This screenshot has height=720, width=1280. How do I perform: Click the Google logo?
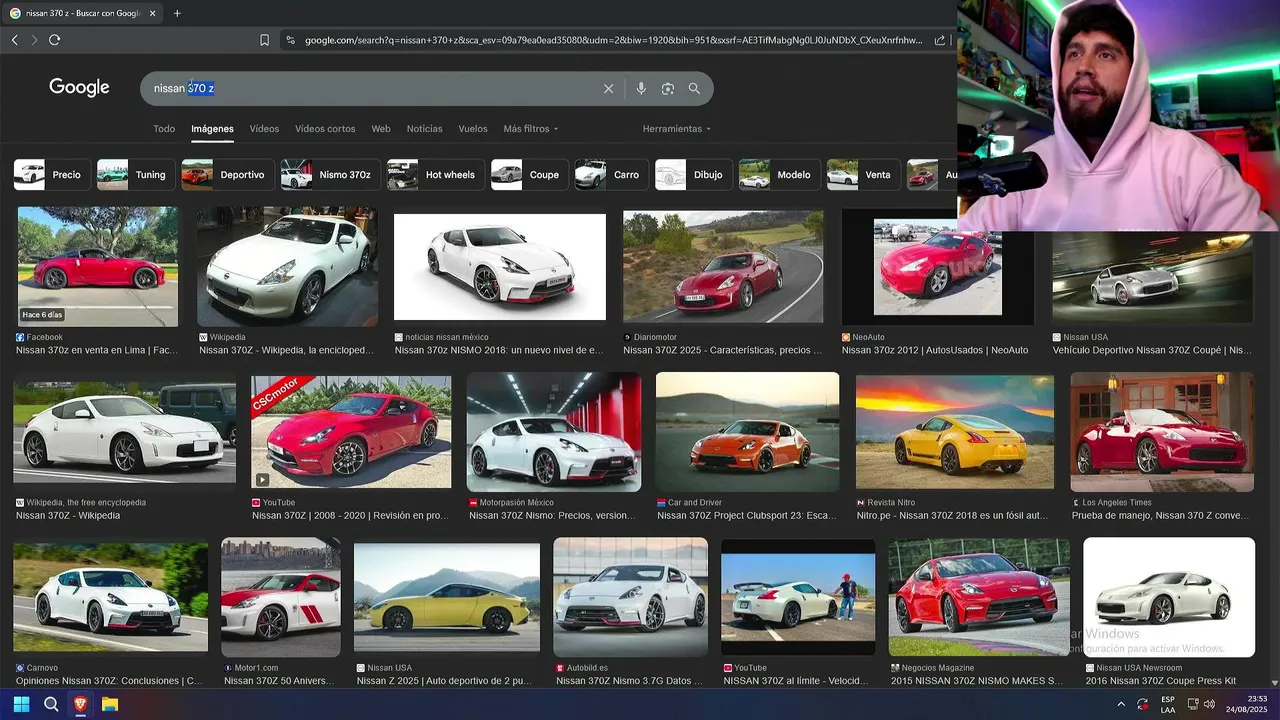[79, 88]
